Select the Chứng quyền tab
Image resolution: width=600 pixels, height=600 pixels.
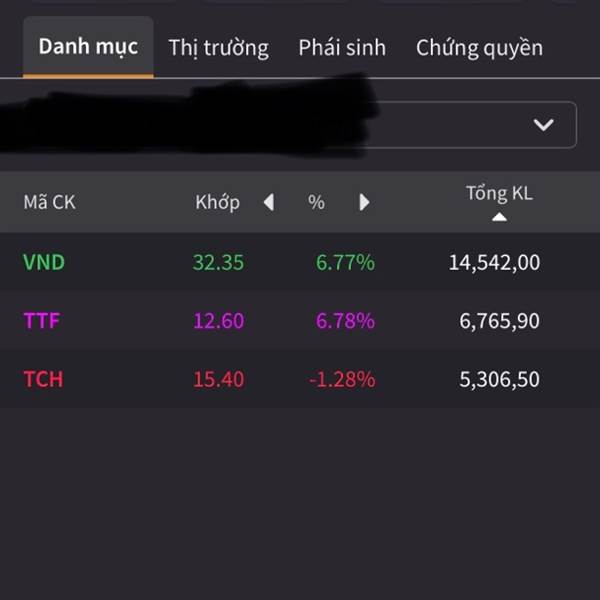(479, 48)
